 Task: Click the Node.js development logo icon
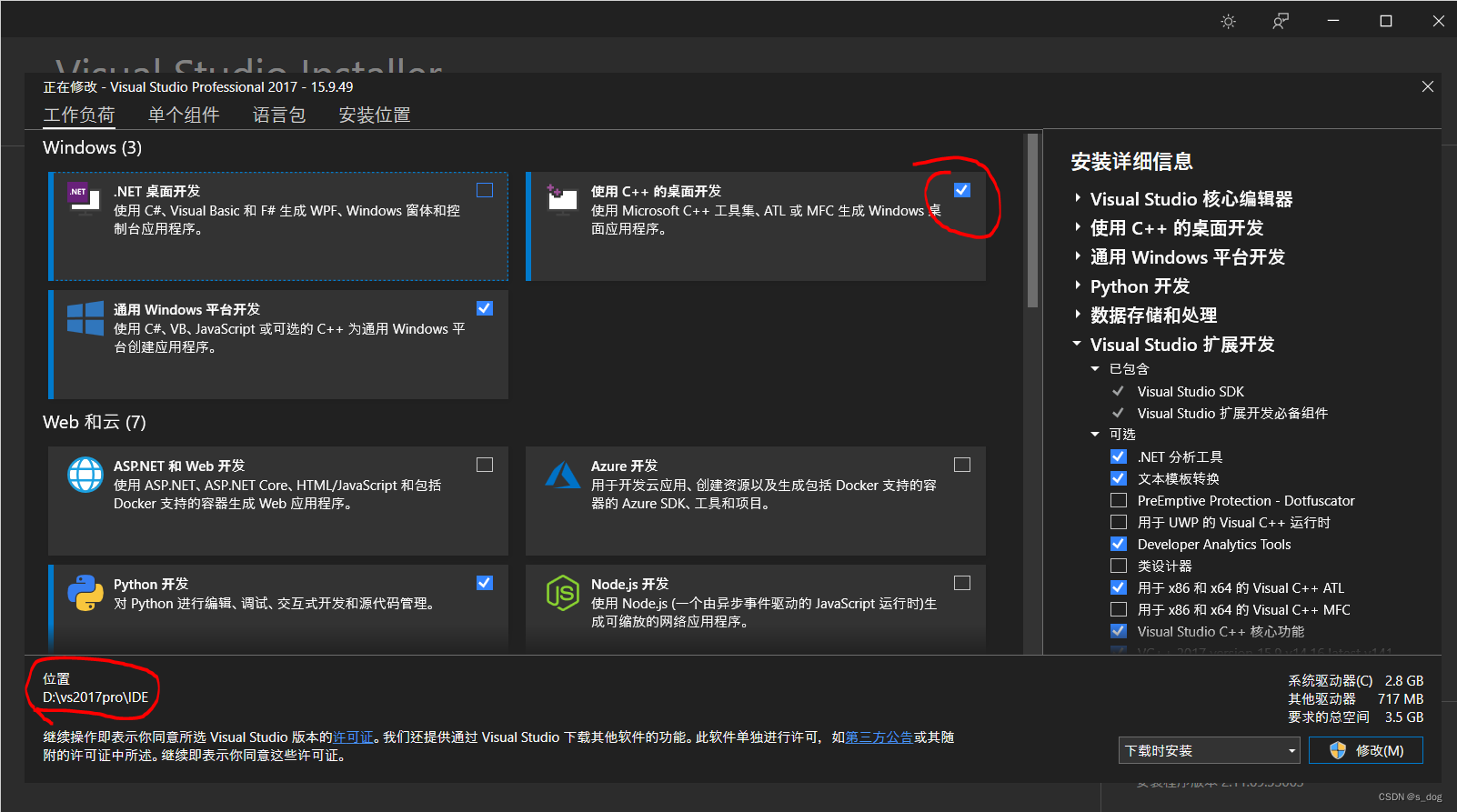pyautogui.click(x=563, y=593)
